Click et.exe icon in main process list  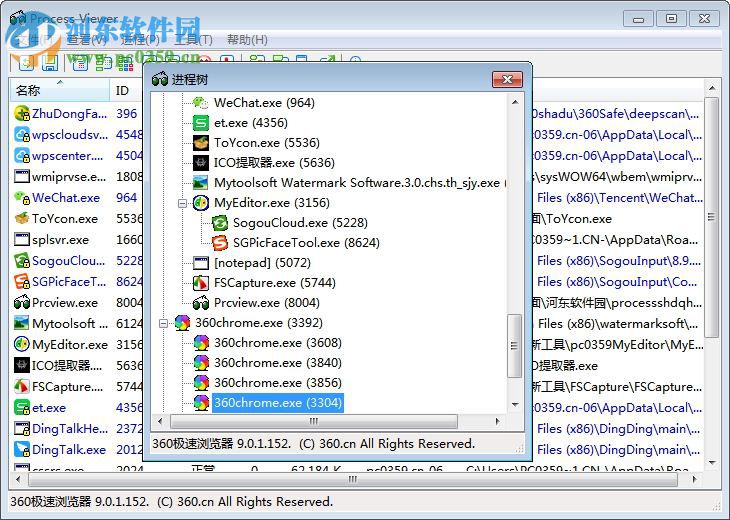tap(22, 408)
